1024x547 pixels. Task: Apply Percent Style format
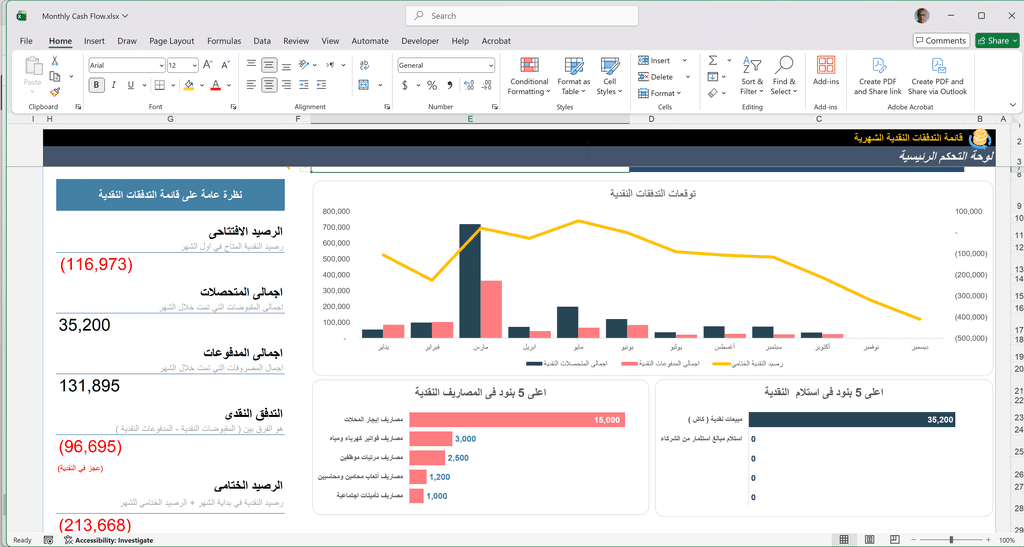point(432,85)
